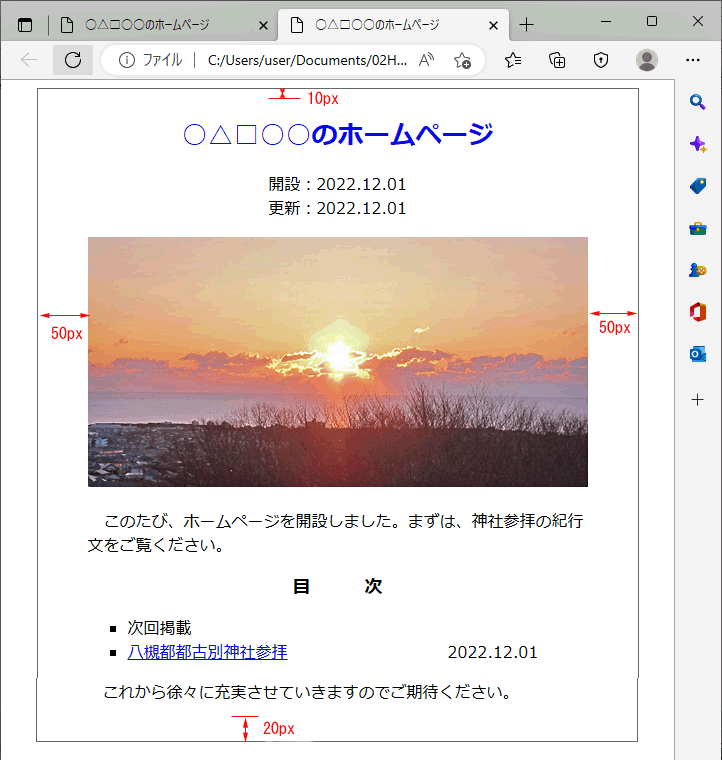
Task: Open Settings and more ellipsis menu
Action: click(693, 60)
